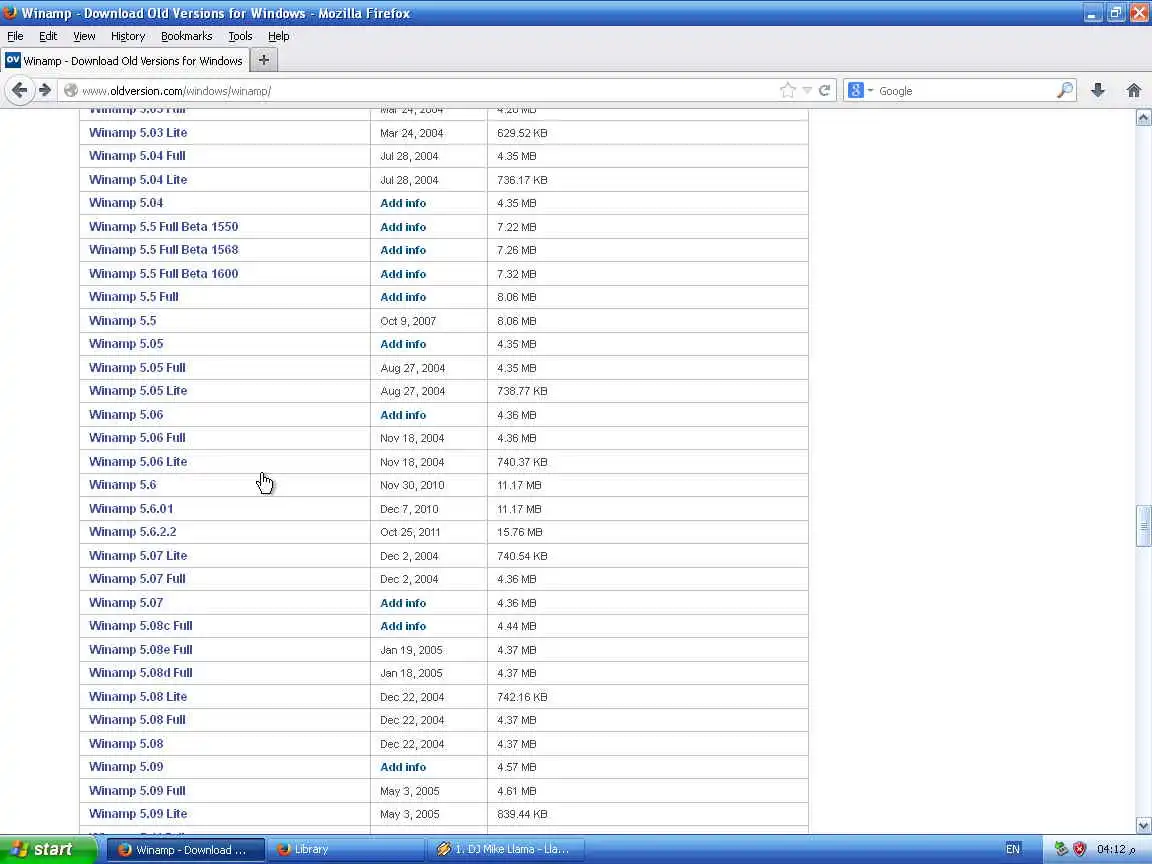Select the size text 839.44 KB

[x=522, y=814]
